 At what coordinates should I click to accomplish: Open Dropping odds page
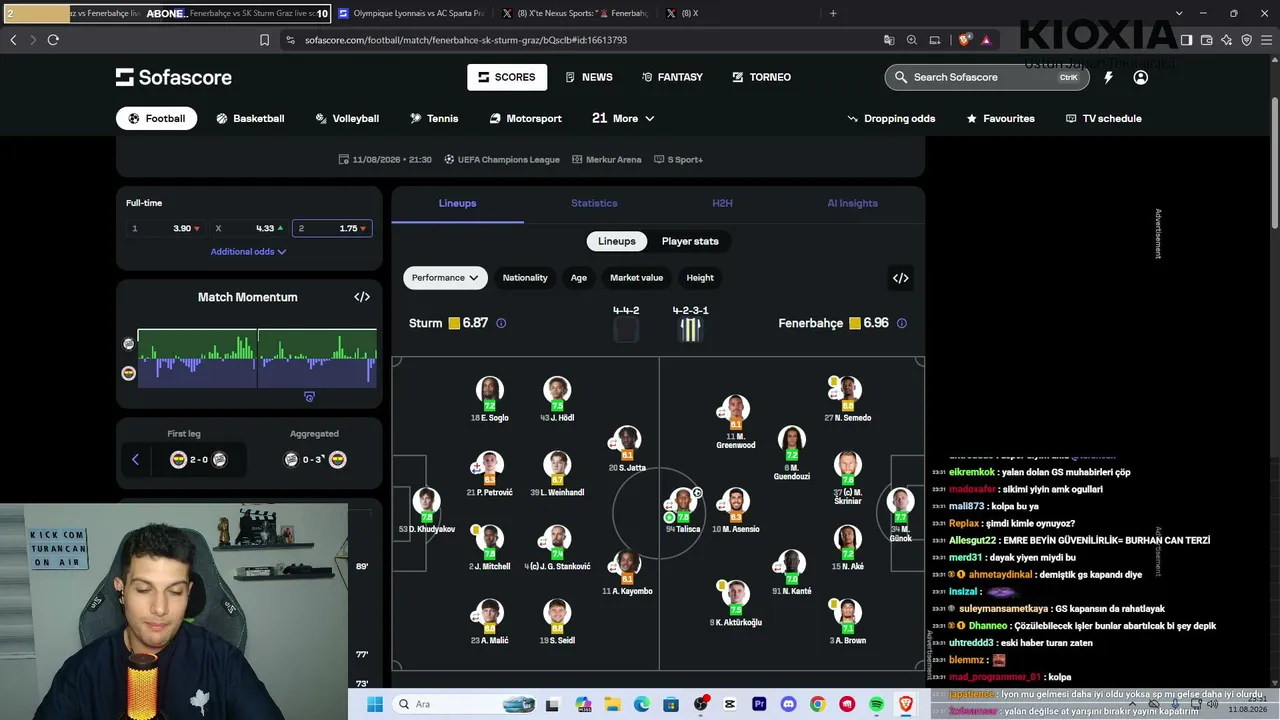(x=891, y=118)
